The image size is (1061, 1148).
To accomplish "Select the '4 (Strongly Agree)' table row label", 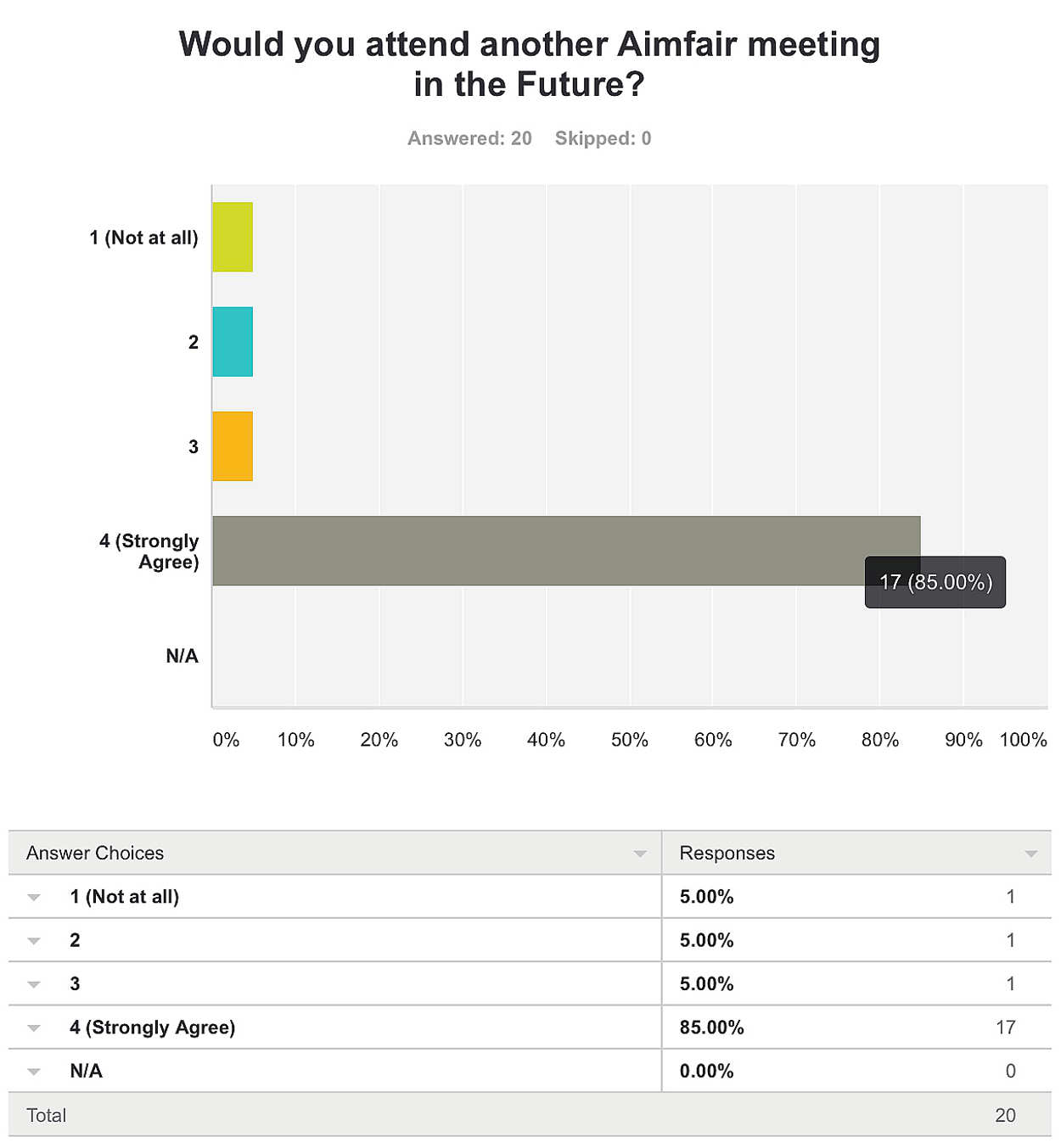I will pyautogui.click(x=153, y=1028).
